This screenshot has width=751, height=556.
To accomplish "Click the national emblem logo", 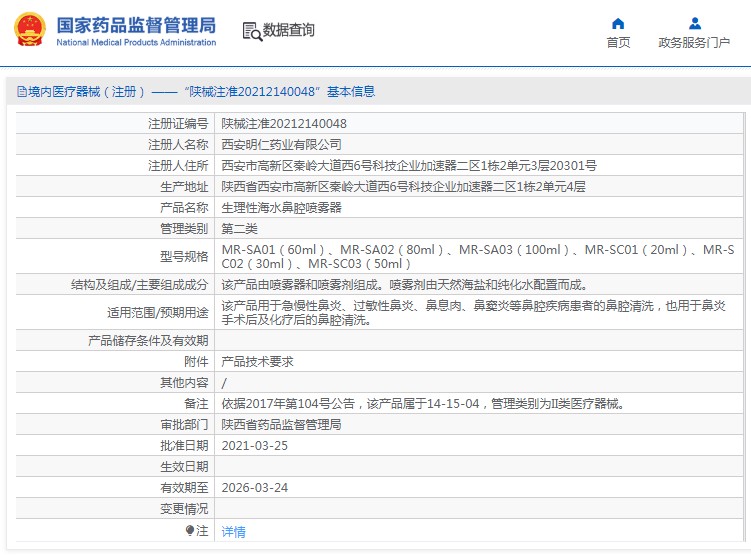I will [x=30, y=30].
